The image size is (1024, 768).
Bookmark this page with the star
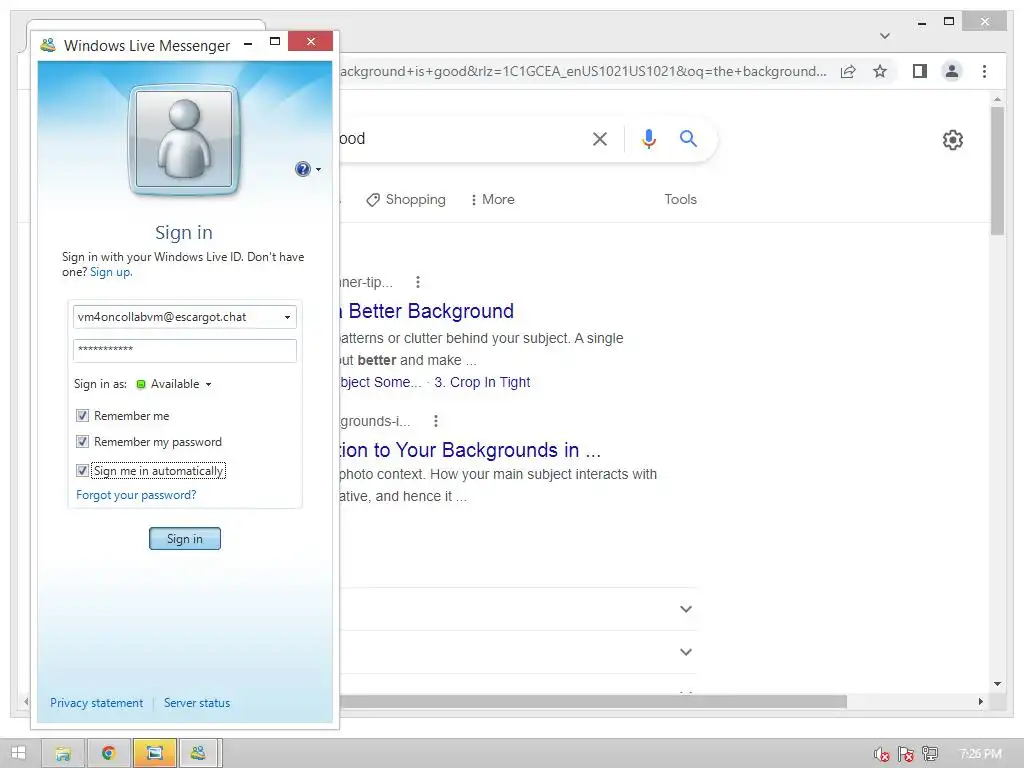coord(880,71)
